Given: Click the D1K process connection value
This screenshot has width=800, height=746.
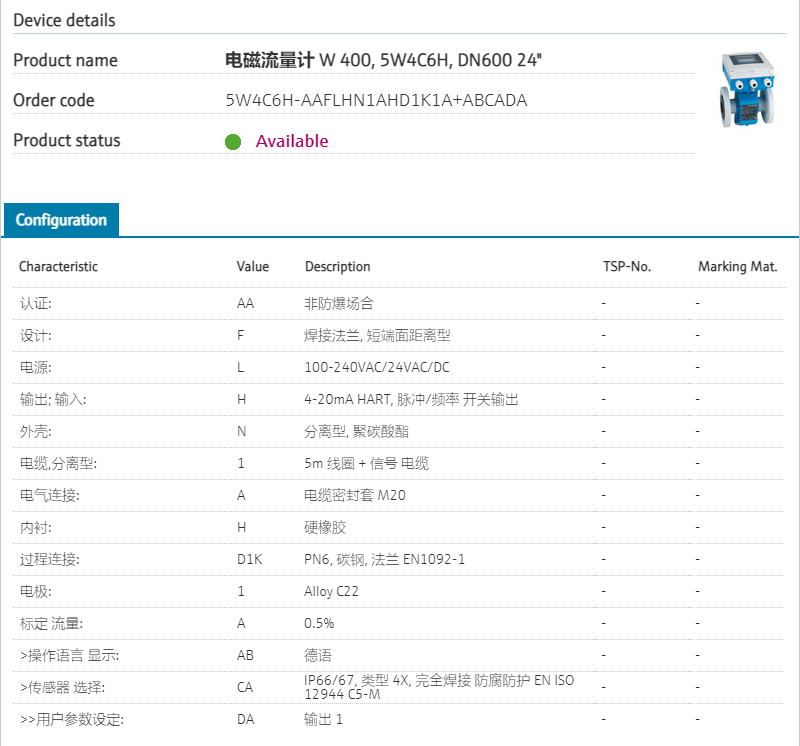Looking at the screenshot, I should [x=249, y=559].
